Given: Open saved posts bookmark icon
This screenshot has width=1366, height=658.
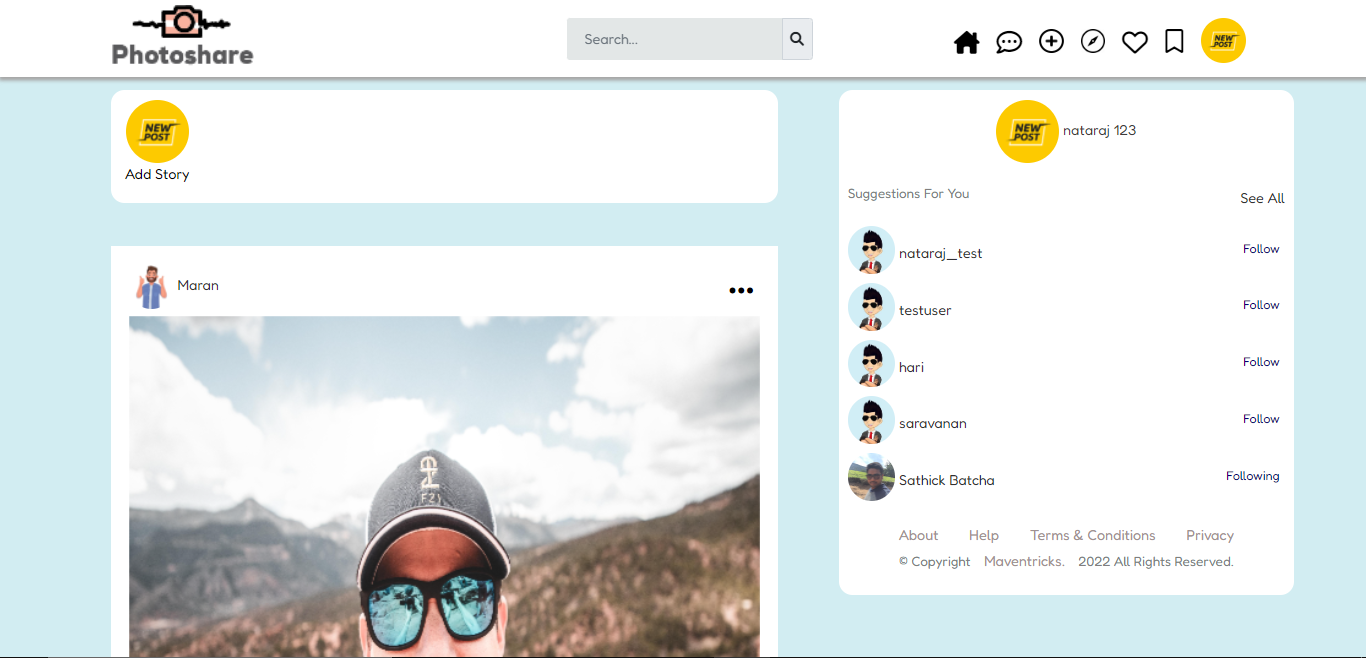Looking at the screenshot, I should pos(1174,41).
